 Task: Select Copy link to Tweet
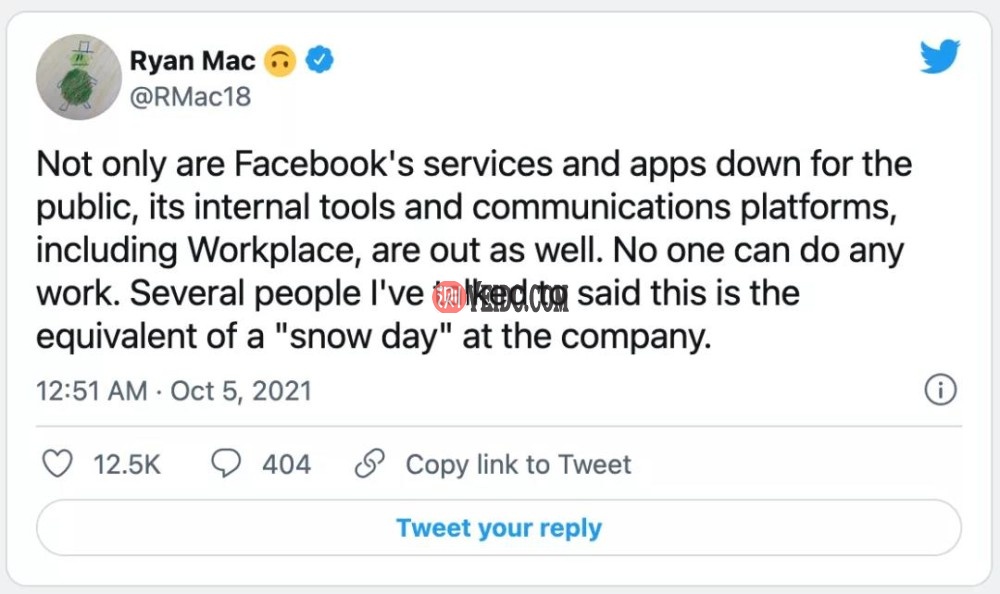pos(517,464)
